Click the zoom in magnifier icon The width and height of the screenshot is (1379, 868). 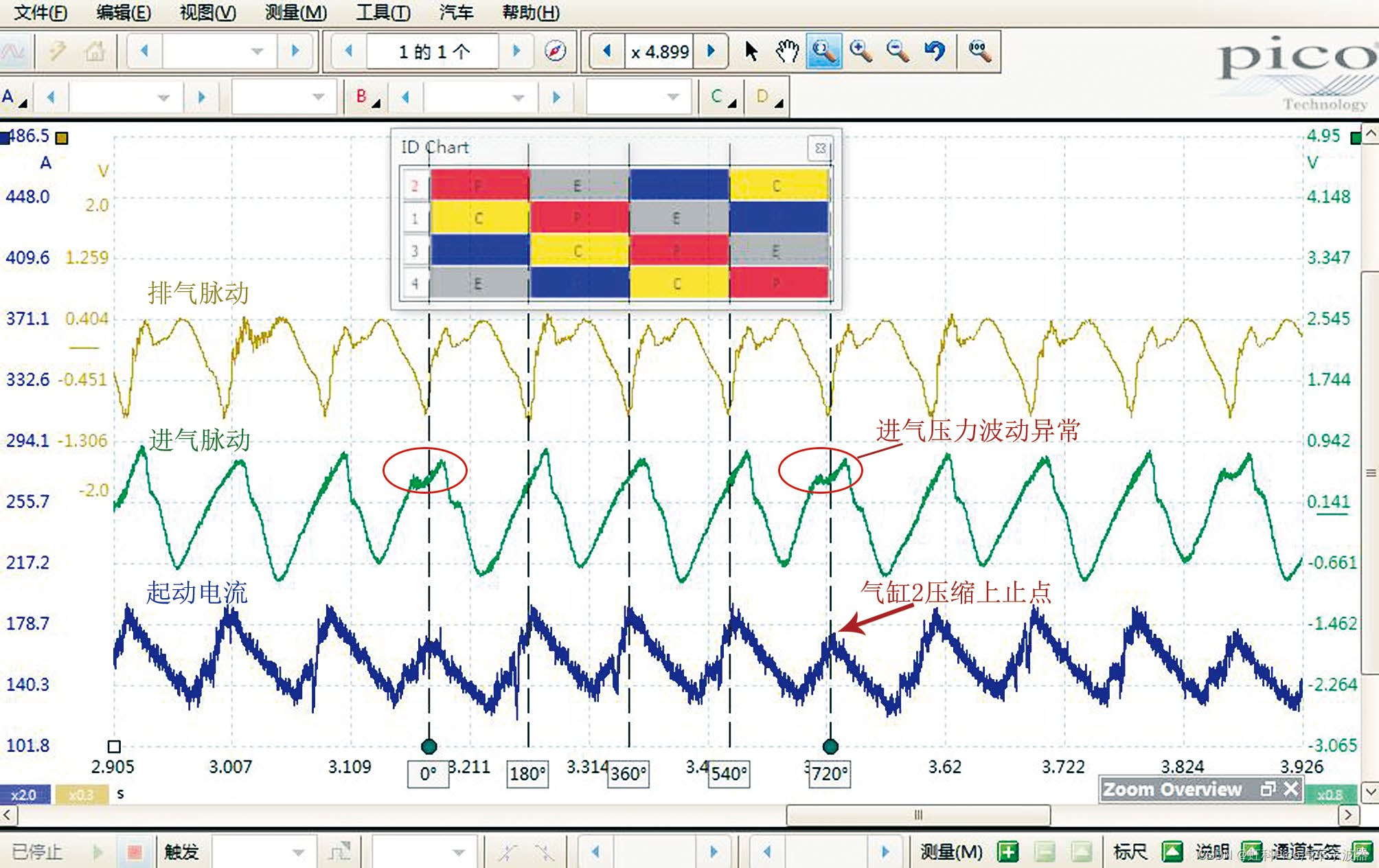(x=861, y=51)
